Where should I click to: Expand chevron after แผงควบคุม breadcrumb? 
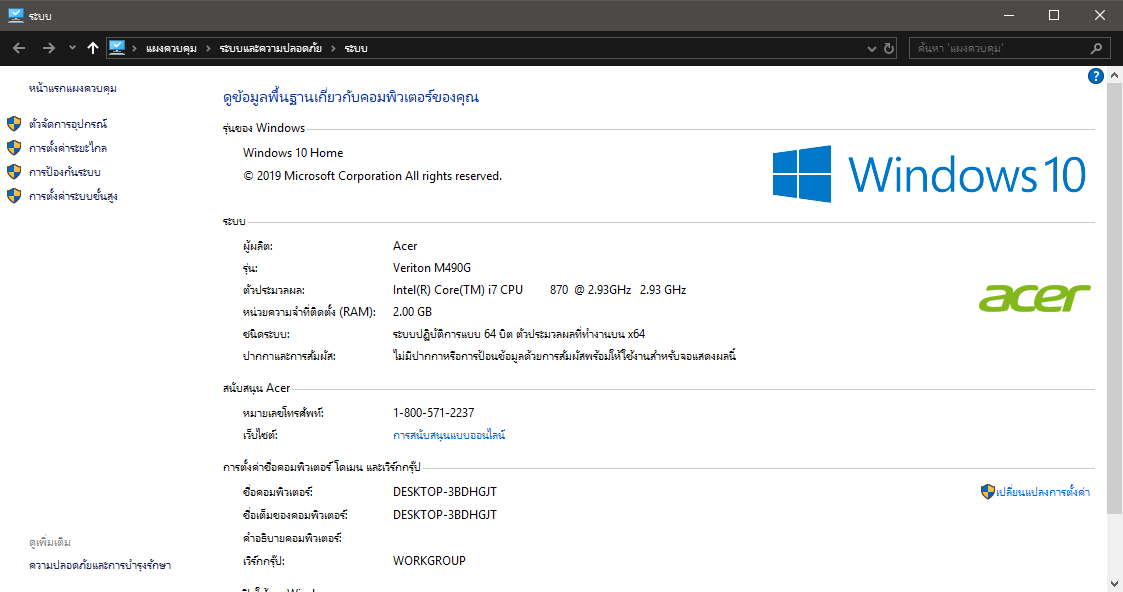(x=208, y=49)
